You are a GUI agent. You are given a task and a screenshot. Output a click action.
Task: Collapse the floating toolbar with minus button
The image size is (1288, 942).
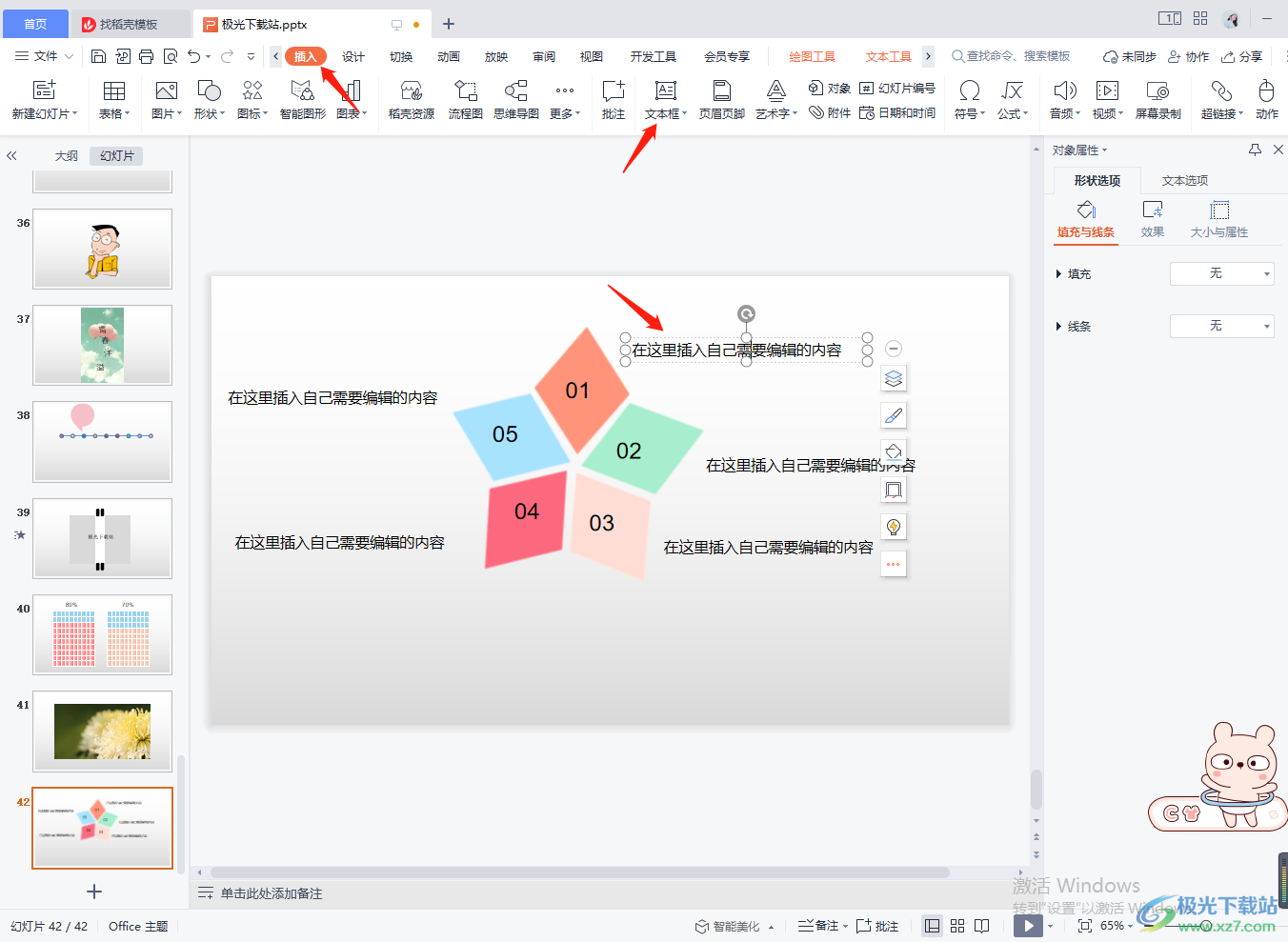(894, 349)
